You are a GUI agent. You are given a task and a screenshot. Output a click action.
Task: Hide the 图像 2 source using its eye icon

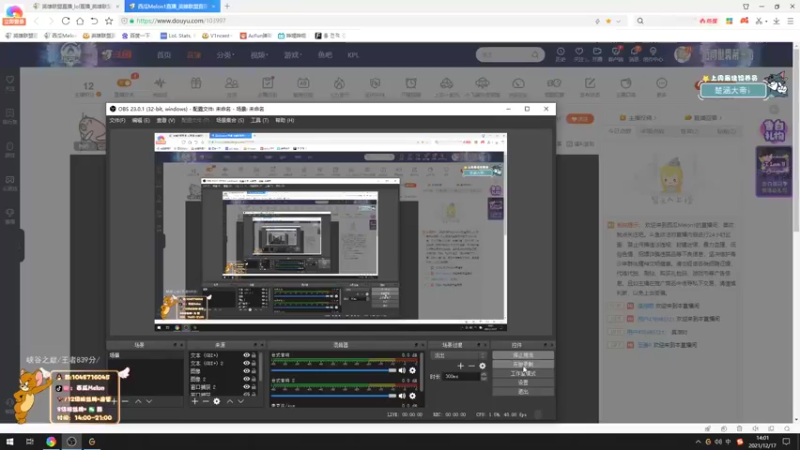pos(246,379)
